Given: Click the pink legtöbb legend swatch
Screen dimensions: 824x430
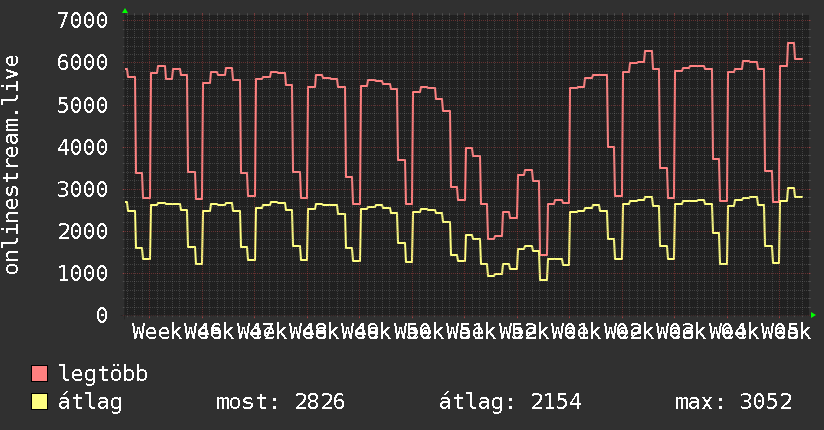Looking at the screenshot, I should coord(39,374).
